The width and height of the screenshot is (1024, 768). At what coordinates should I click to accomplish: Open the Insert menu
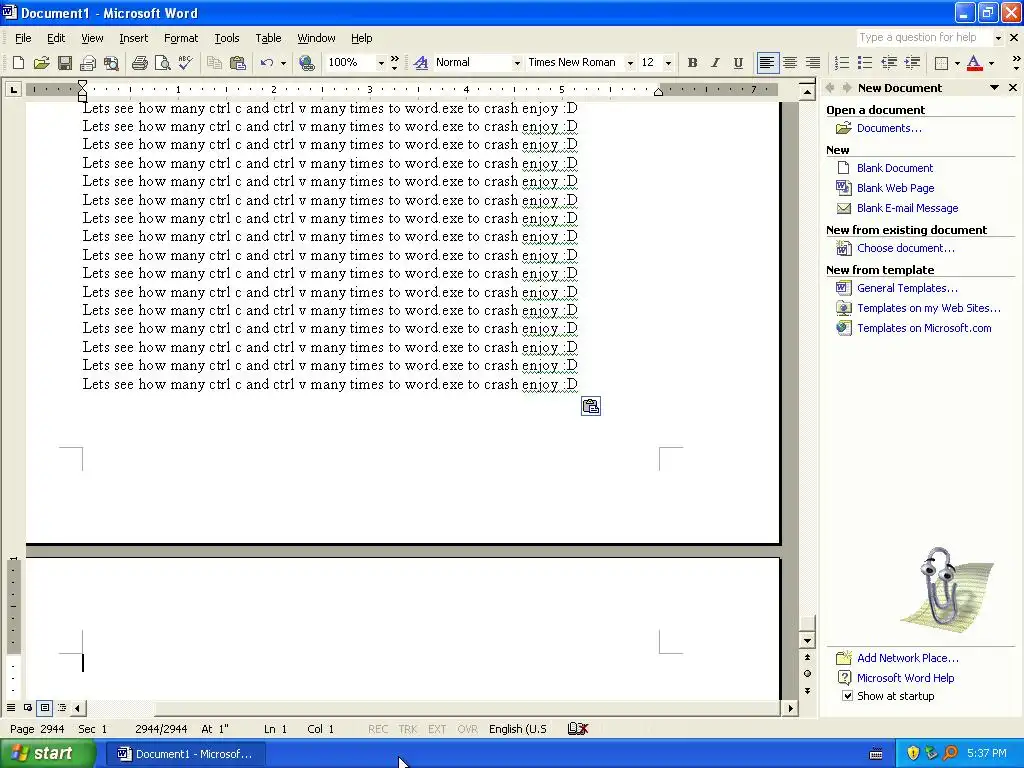click(x=133, y=38)
